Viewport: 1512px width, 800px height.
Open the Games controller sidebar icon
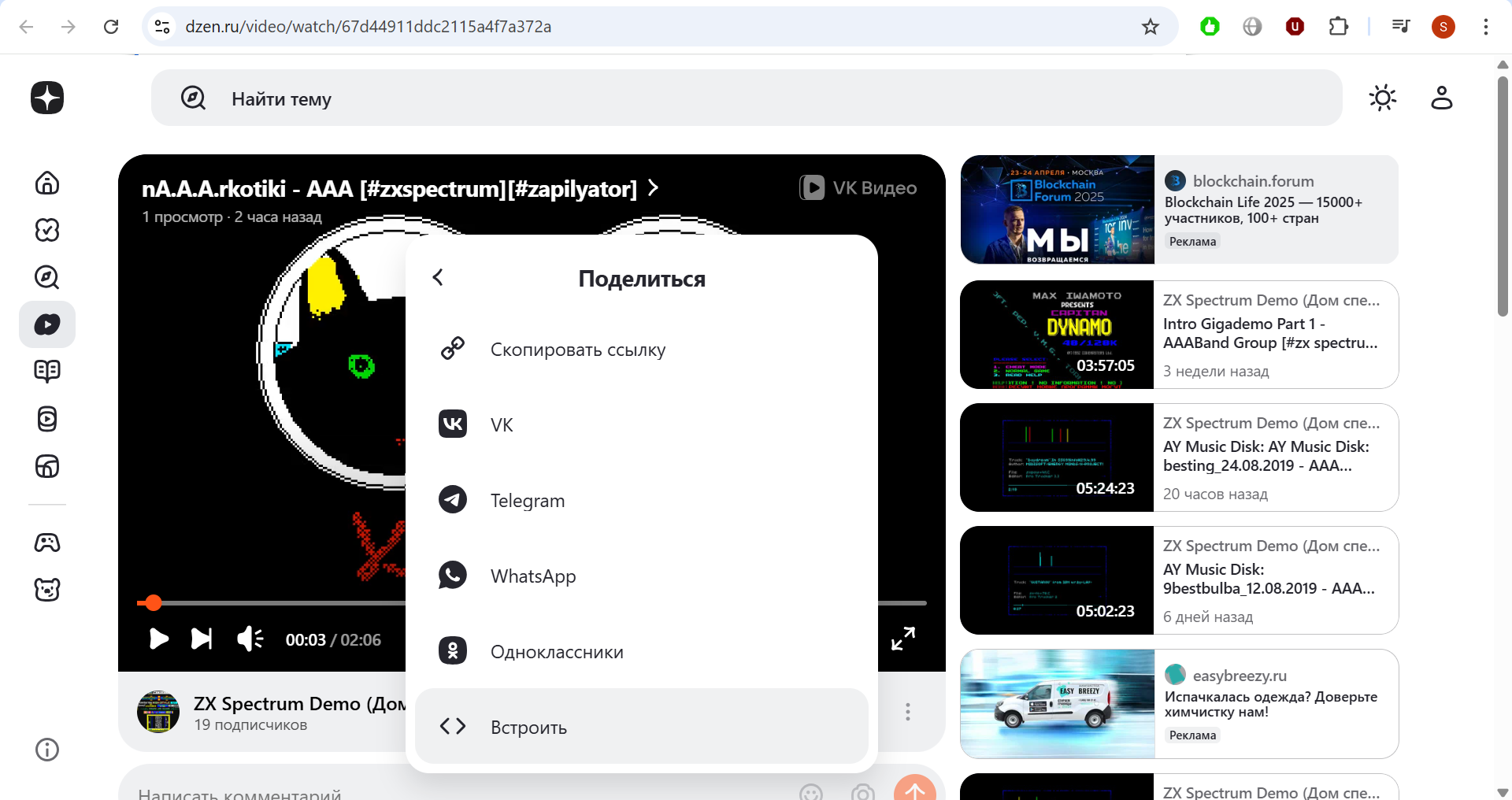coord(47,543)
